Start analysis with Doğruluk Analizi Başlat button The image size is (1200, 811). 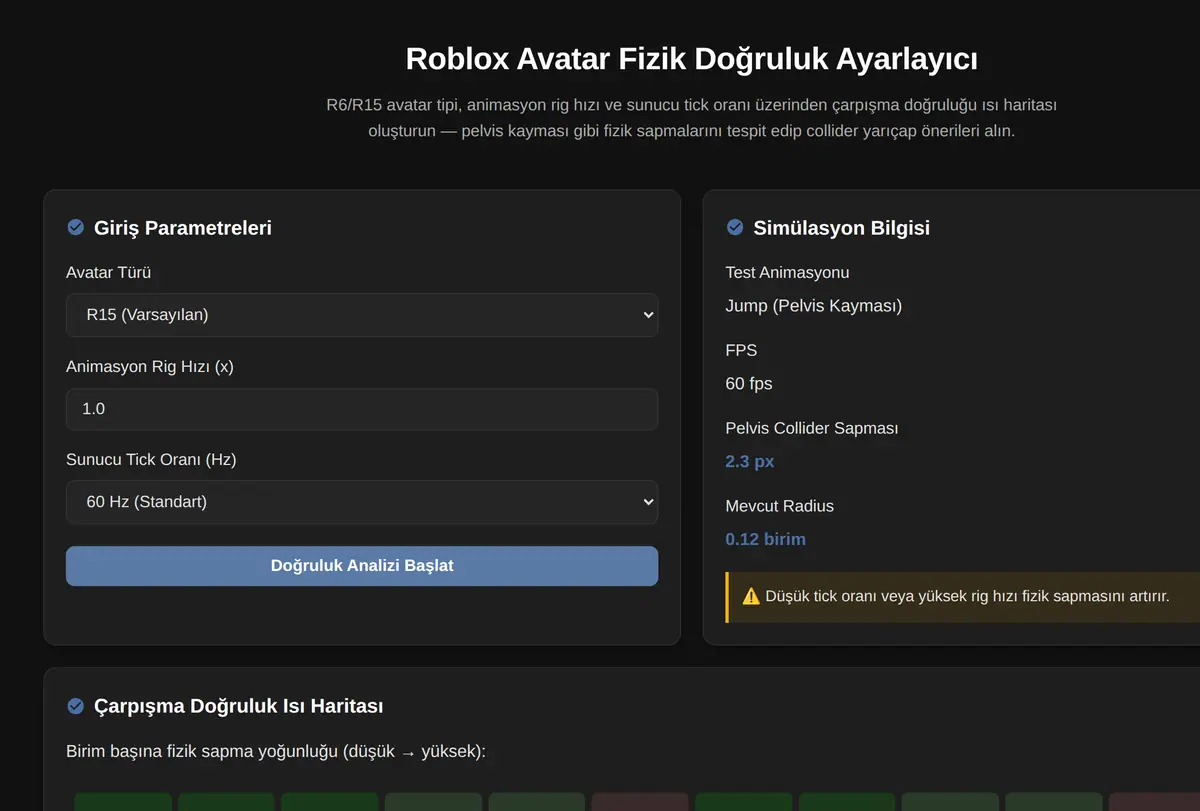(362, 566)
